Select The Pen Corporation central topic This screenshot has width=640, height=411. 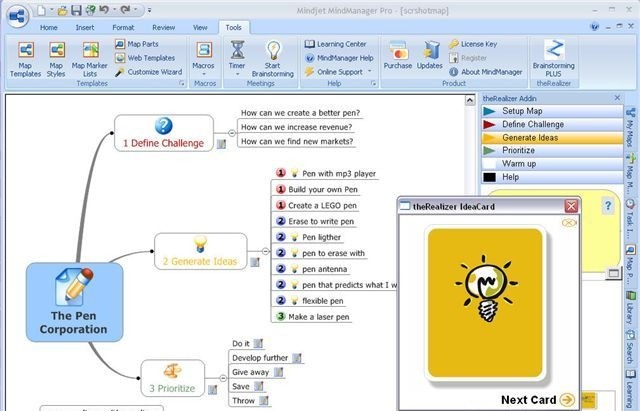click(74, 302)
